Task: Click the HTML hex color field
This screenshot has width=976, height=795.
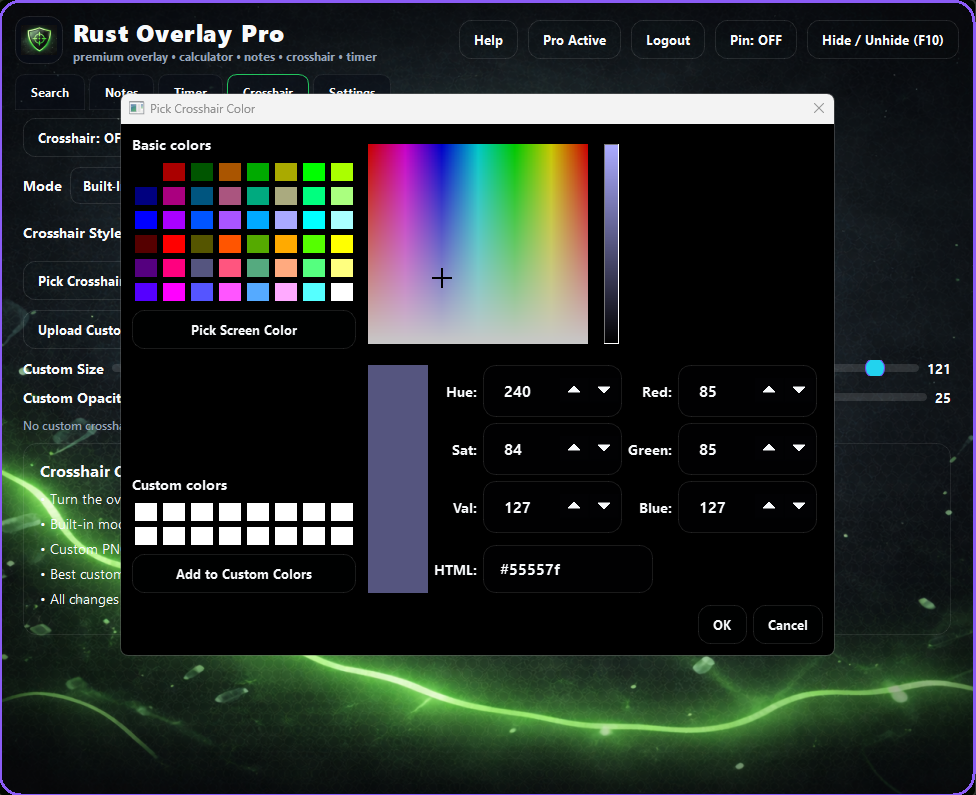Action: click(x=567, y=569)
